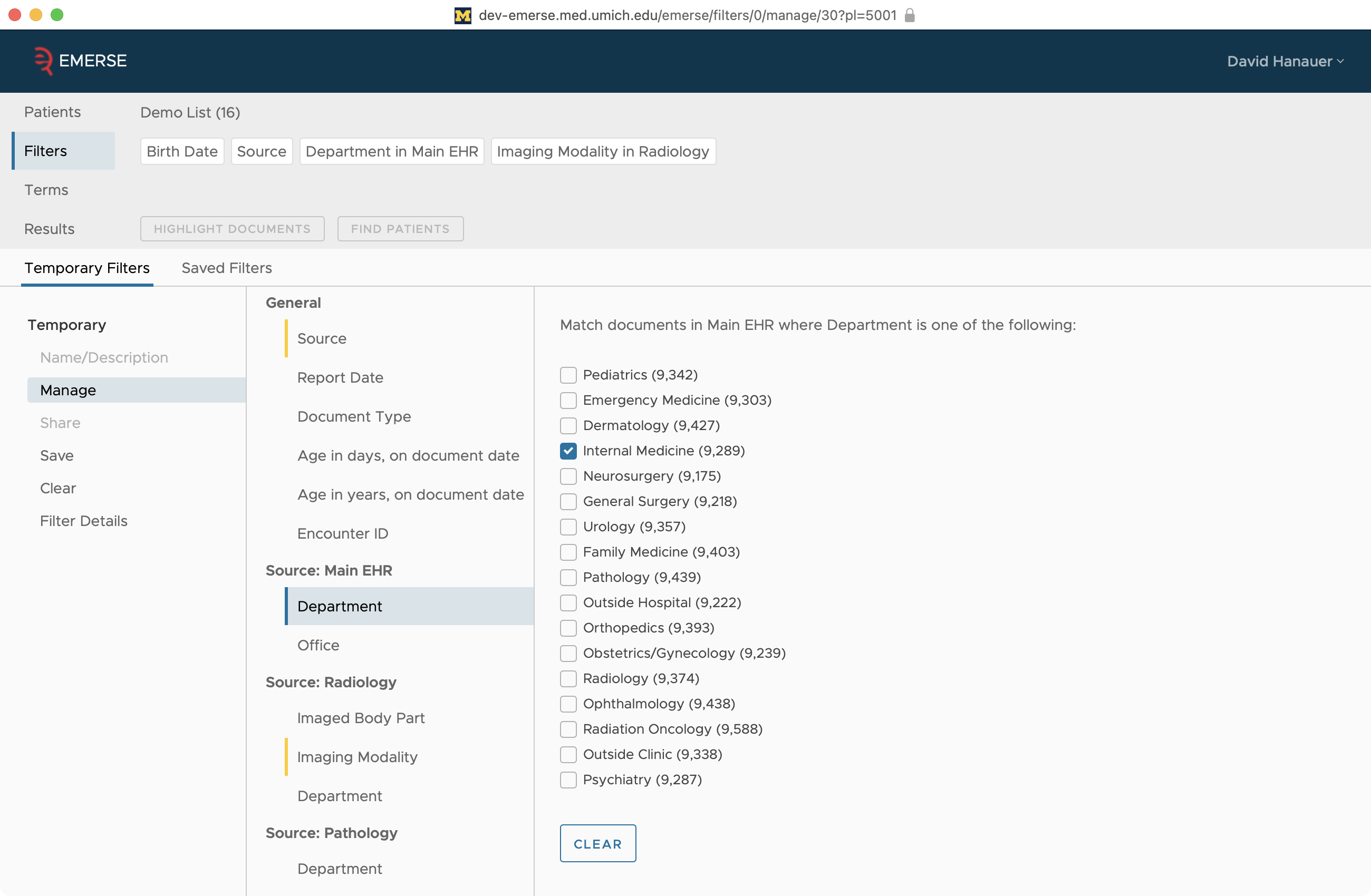Open the David Hanauer user menu
Screen dimensions: 1371x896
point(1285,61)
